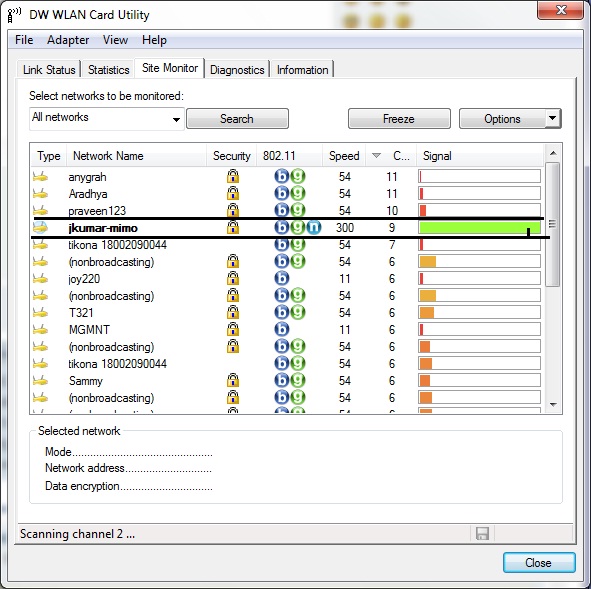Open the File menu
The height and width of the screenshot is (589, 591).
pos(24,40)
